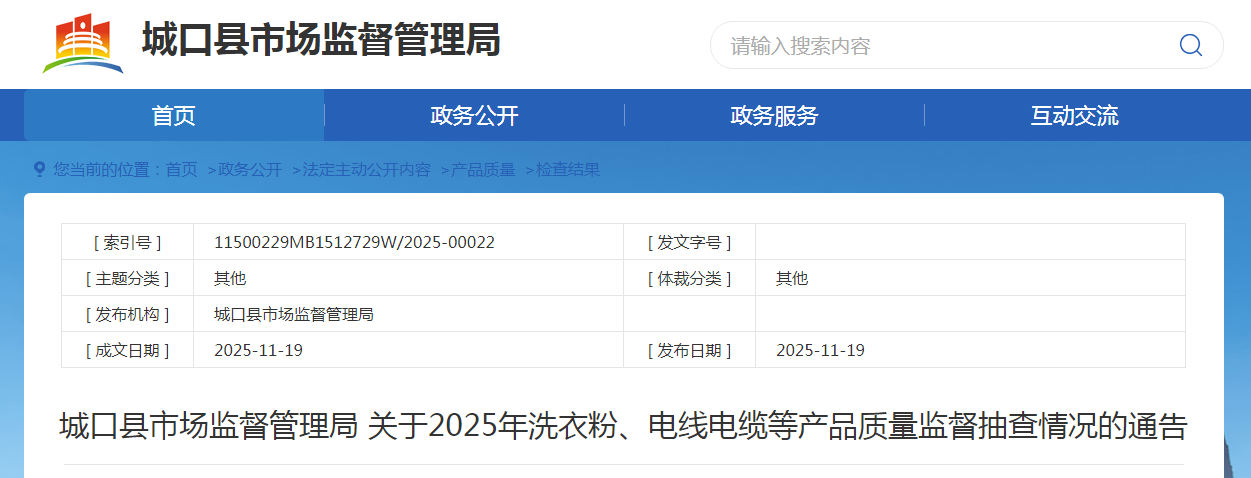The image size is (1251, 478).
Task: Select 检查结果 breadcrumb link
Action: [568, 170]
